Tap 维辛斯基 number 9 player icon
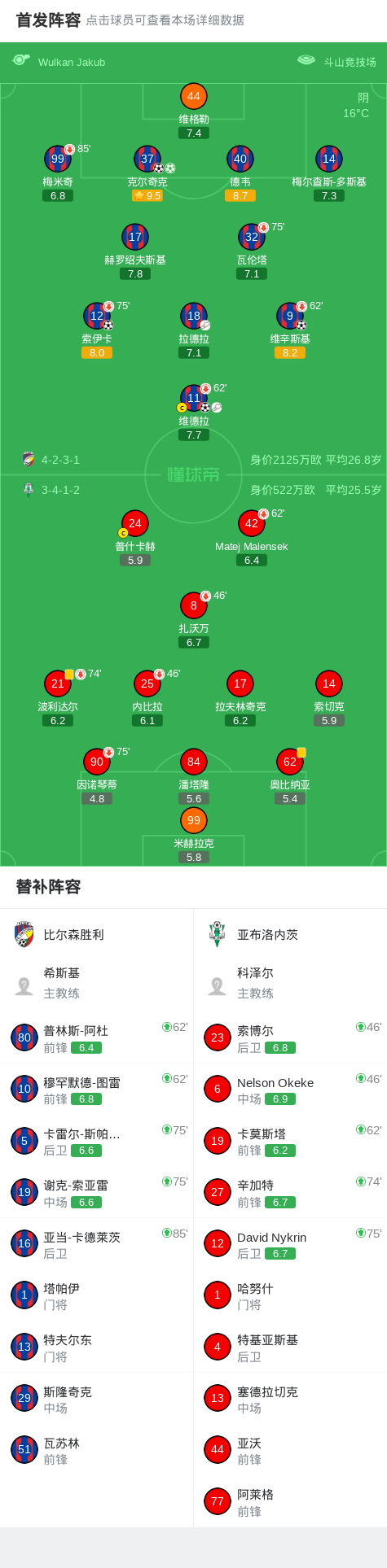 click(290, 316)
